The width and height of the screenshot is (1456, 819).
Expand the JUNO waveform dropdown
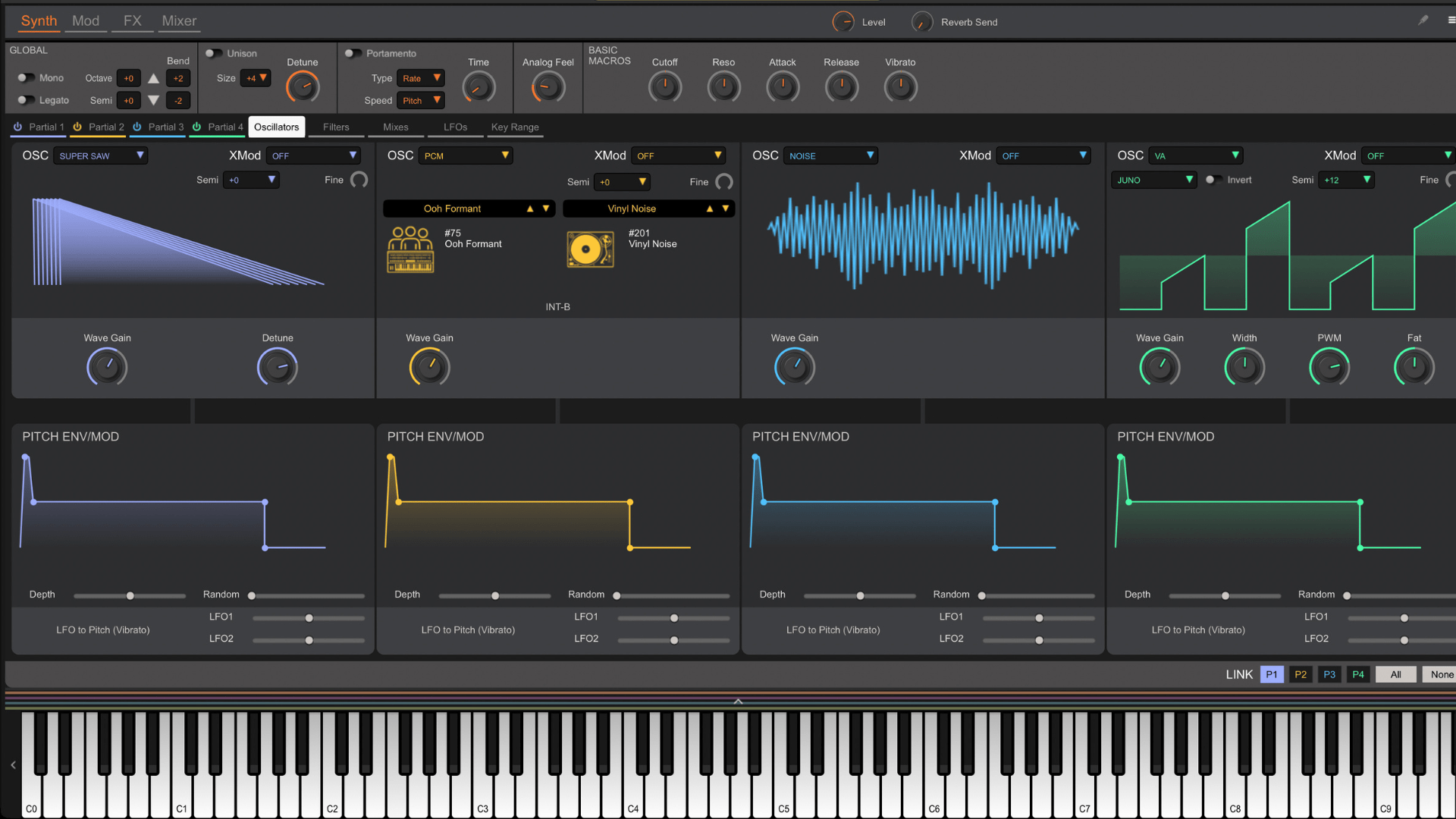(x=1154, y=180)
